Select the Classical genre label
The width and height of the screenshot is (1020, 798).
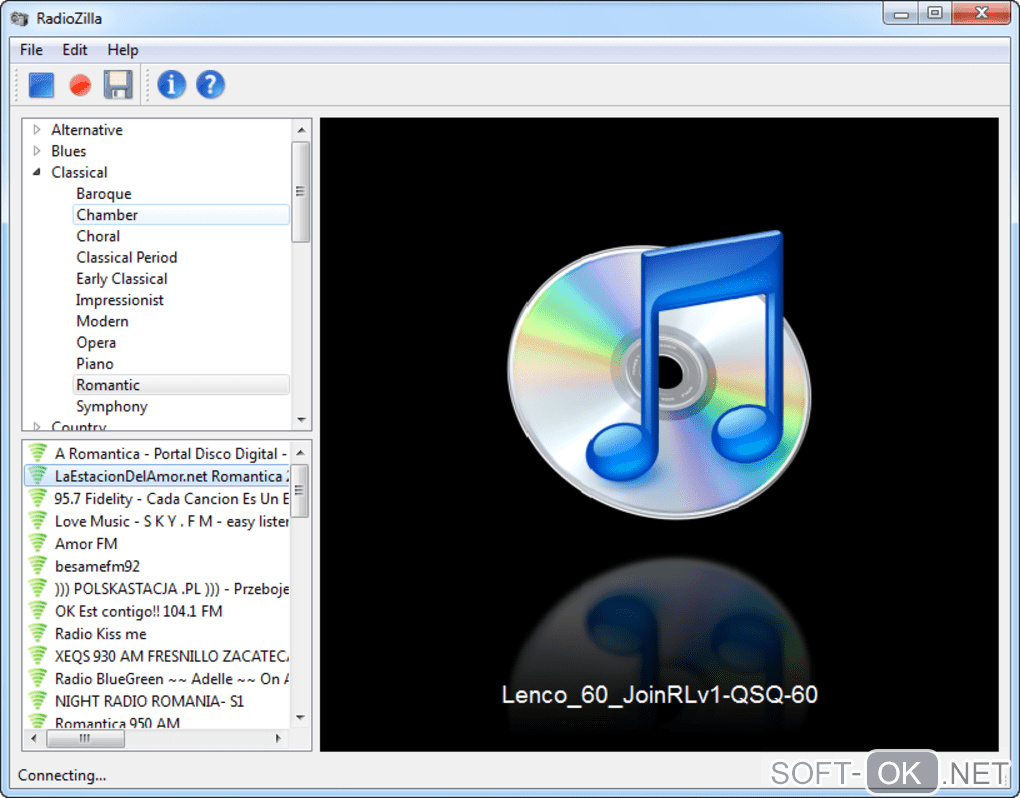pos(79,172)
